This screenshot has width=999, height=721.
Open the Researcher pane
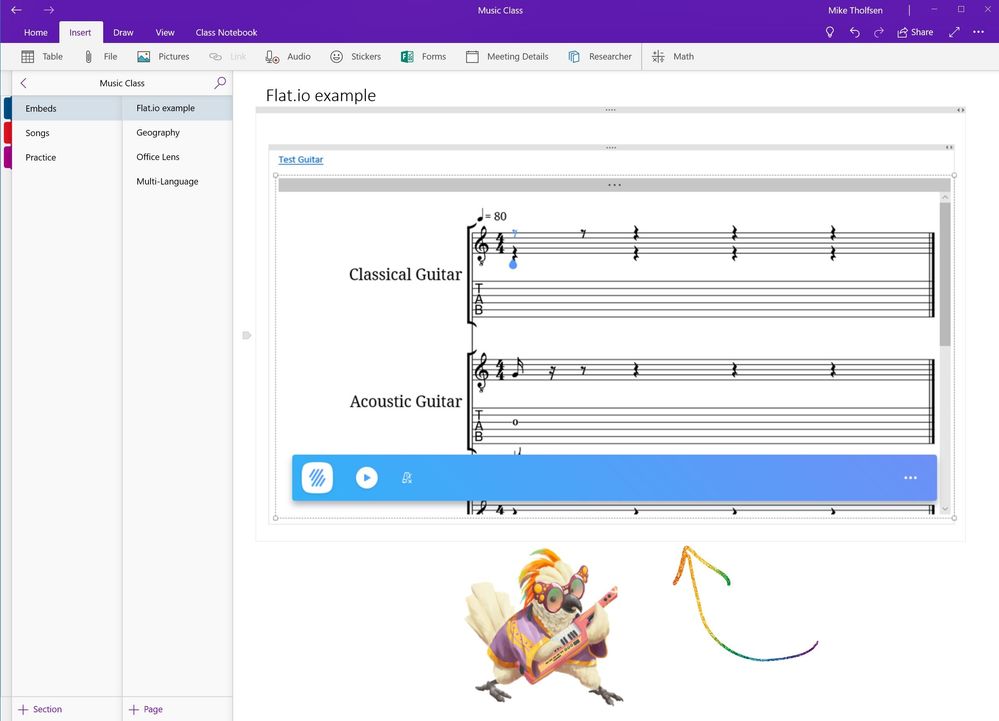pyautogui.click(x=600, y=57)
